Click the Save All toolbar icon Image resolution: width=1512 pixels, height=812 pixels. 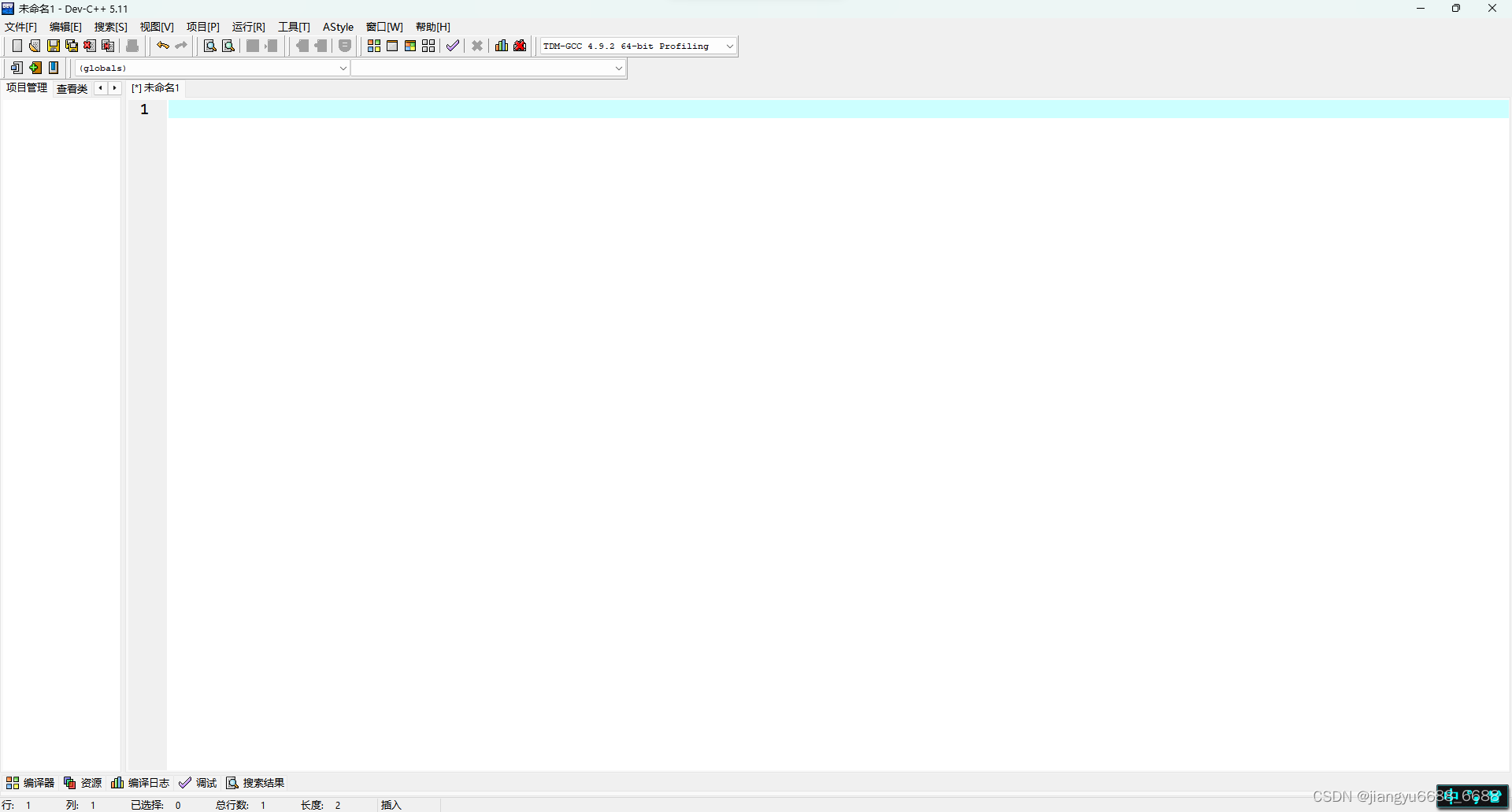[72, 46]
